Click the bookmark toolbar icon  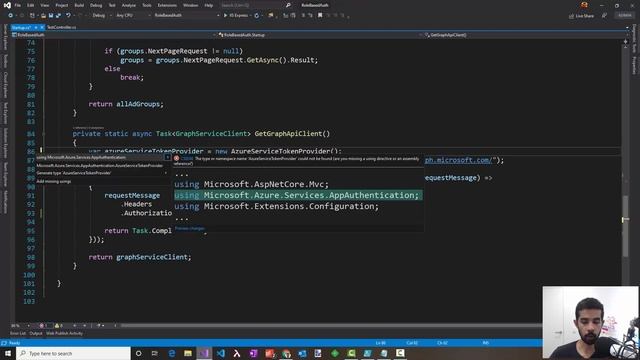[x=320, y=16]
